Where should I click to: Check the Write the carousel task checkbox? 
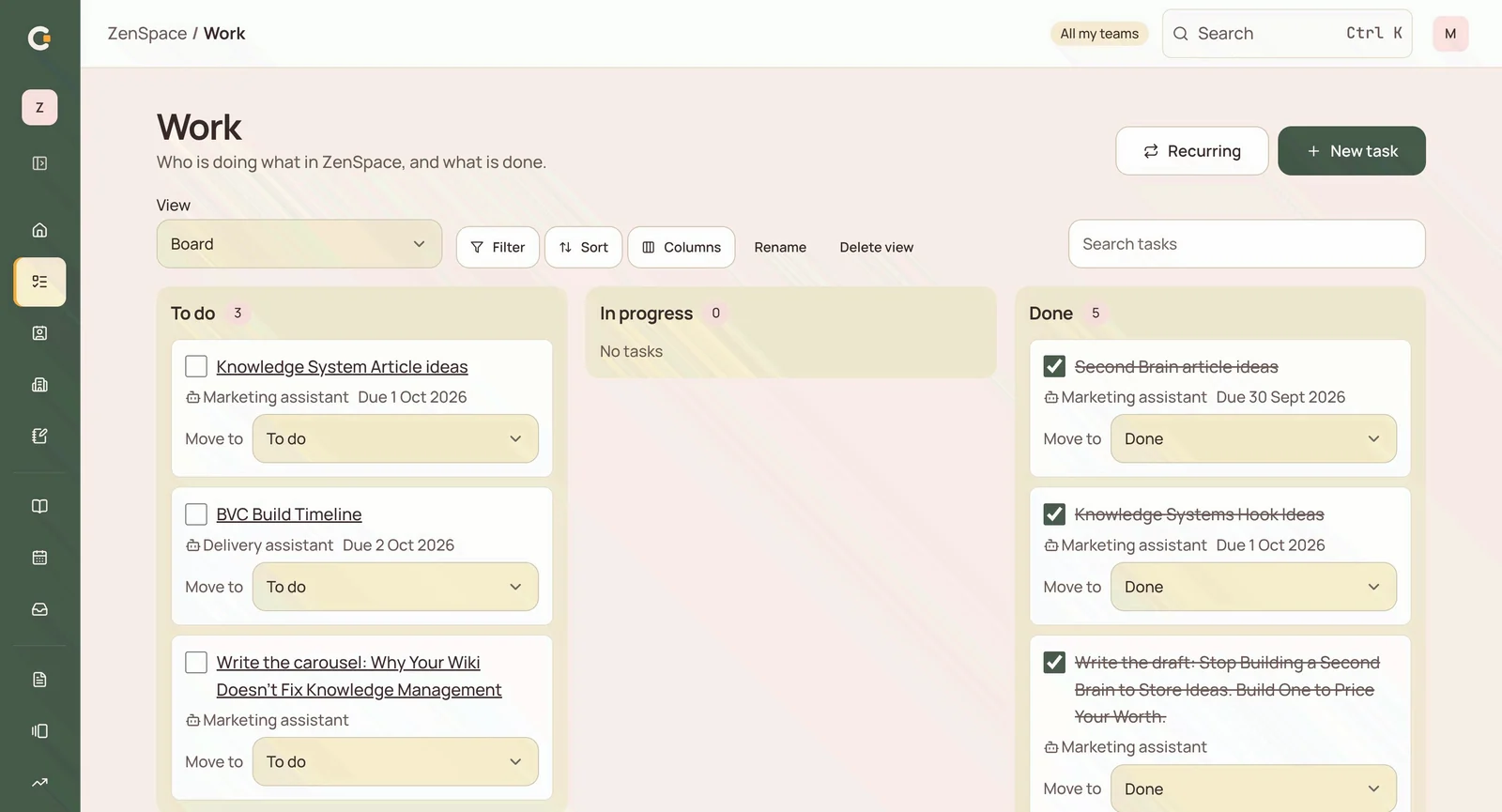[196, 663]
